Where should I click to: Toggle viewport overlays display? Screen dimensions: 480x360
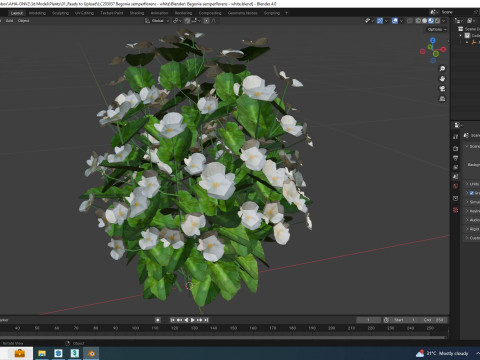click(x=395, y=21)
